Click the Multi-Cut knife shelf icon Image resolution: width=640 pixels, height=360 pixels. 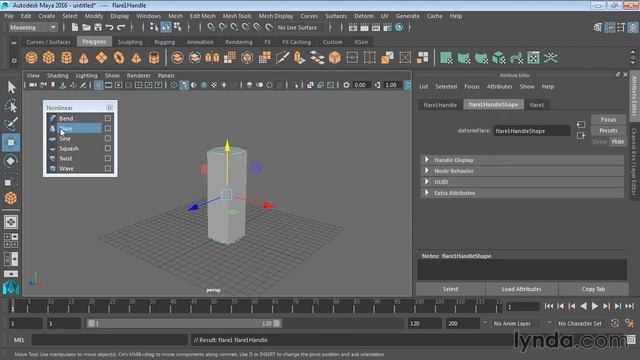282,58
